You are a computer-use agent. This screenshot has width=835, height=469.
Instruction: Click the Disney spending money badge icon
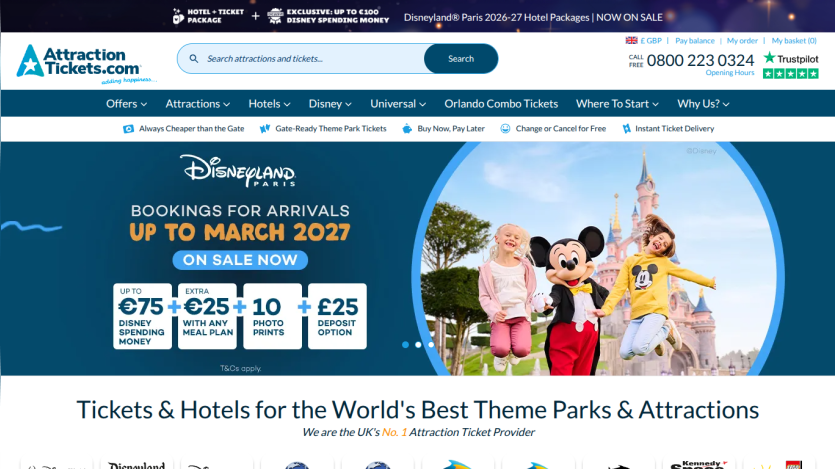pyautogui.click(x=275, y=17)
